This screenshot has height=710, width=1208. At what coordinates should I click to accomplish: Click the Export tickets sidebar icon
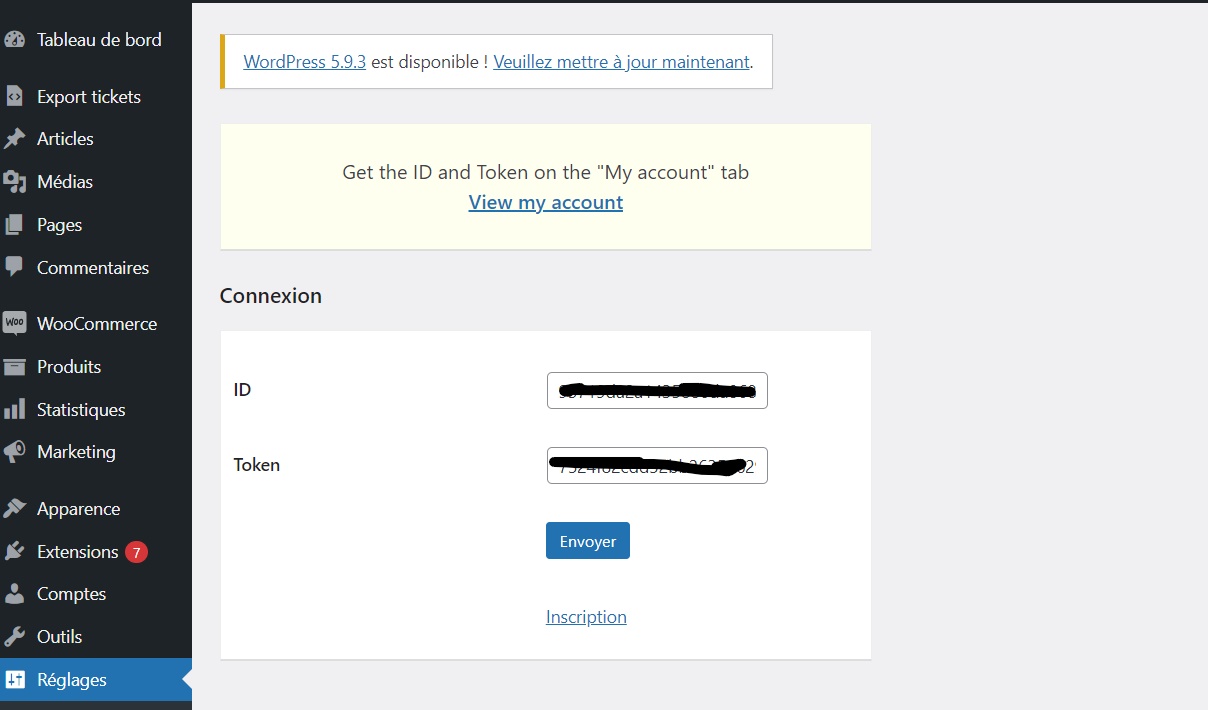[x=14, y=97]
